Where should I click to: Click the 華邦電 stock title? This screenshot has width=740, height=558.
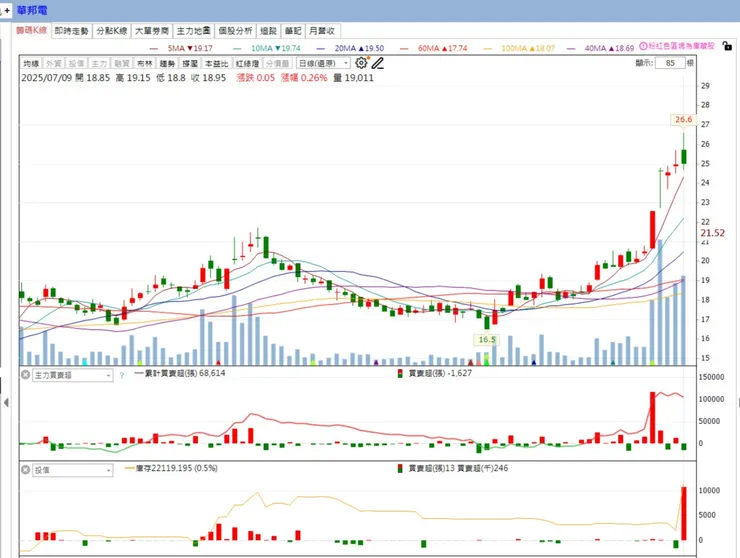(x=32, y=10)
